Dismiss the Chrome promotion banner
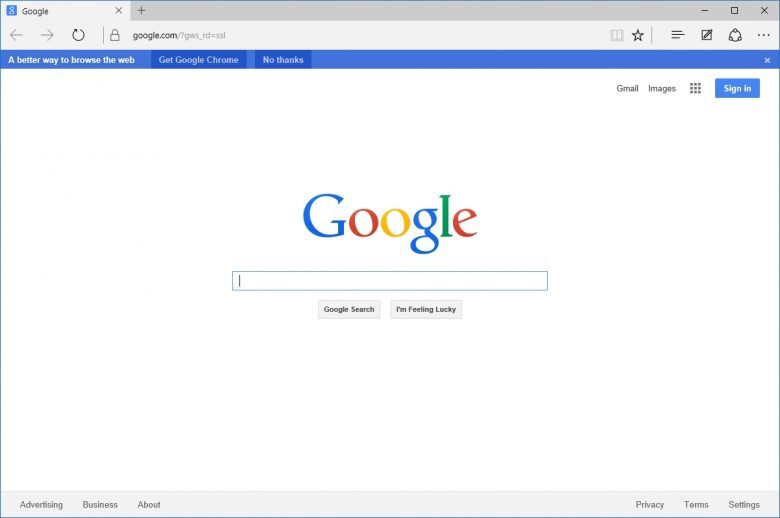This screenshot has width=780, height=518. pyautogui.click(x=767, y=60)
